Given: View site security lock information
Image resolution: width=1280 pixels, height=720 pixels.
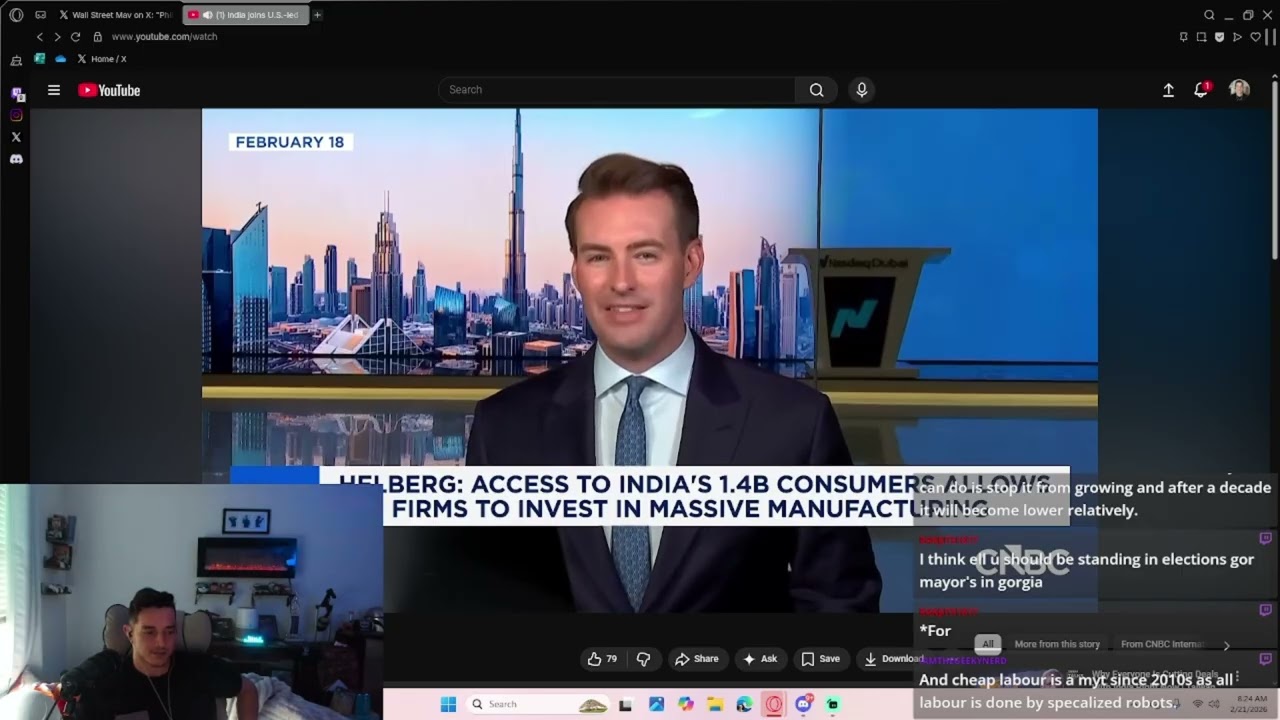Looking at the screenshot, I should (x=97, y=37).
